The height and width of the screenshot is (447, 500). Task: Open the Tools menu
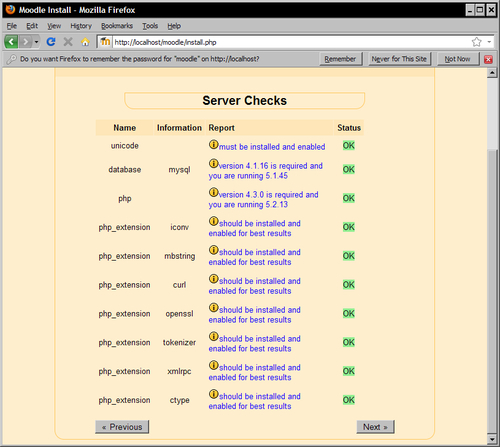coord(150,26)
